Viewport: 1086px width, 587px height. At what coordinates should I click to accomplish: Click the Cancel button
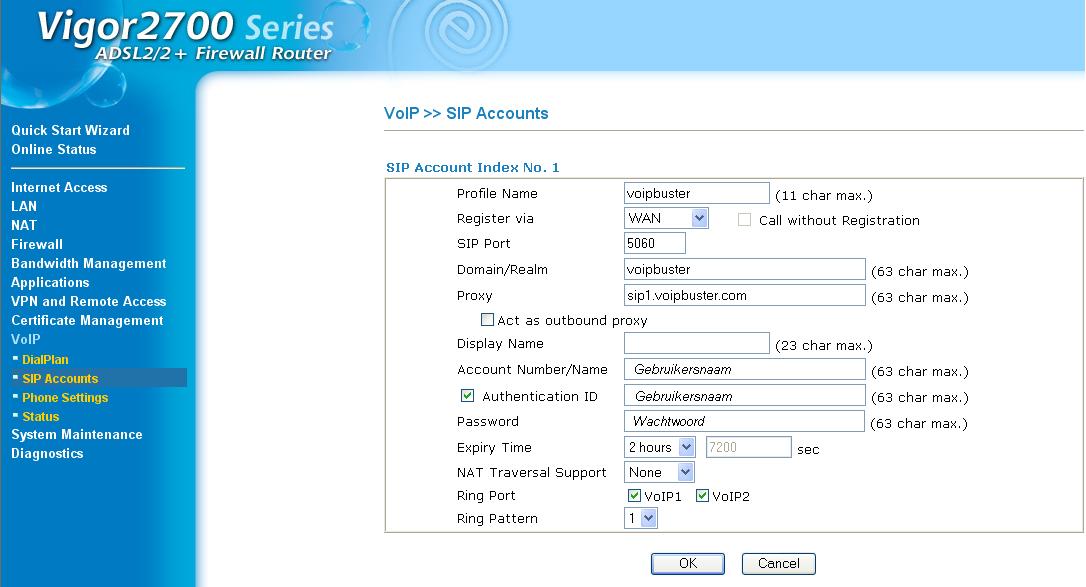(778, 563)
